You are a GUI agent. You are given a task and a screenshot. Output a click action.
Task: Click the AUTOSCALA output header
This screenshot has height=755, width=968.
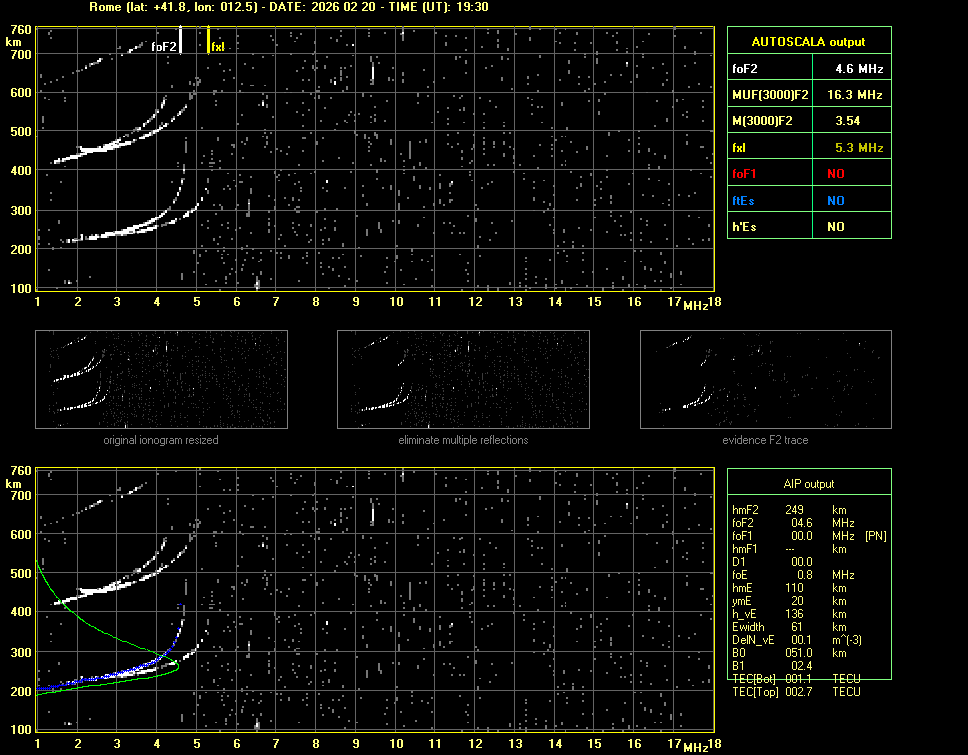[808, 42]
